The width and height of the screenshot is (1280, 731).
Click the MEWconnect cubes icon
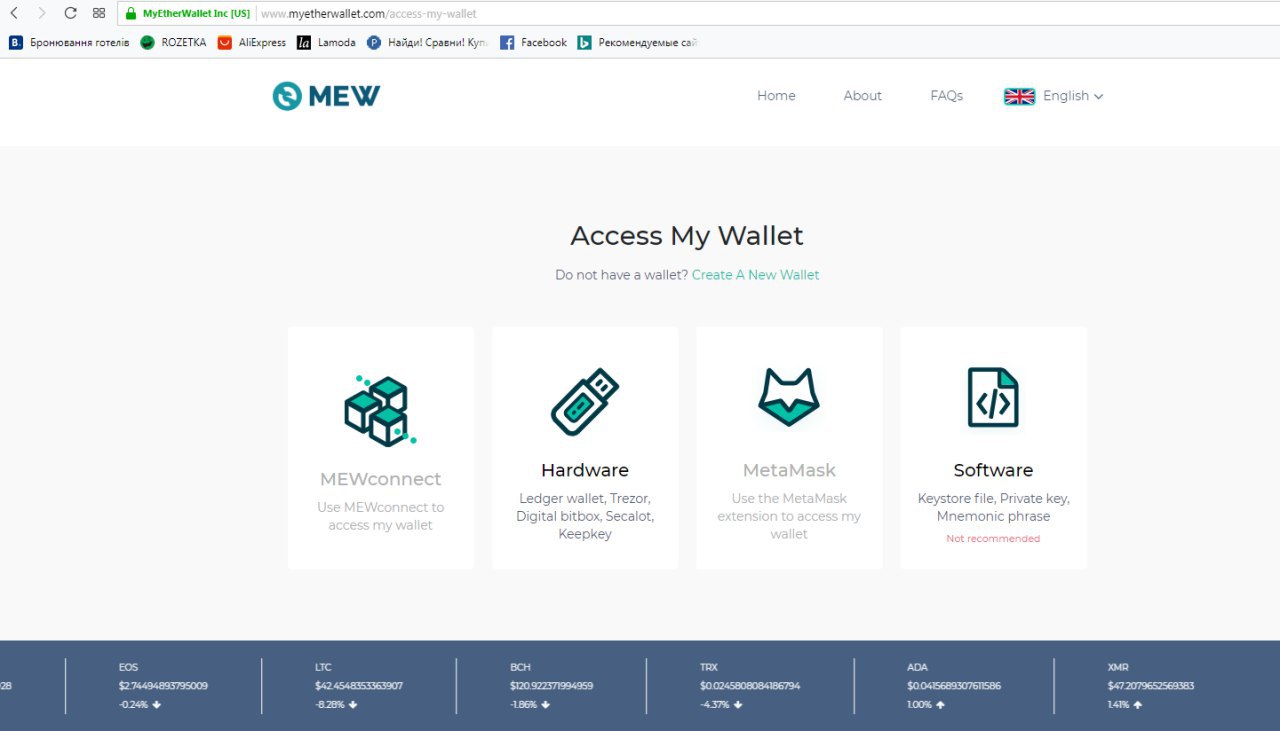tap(380, 410)
